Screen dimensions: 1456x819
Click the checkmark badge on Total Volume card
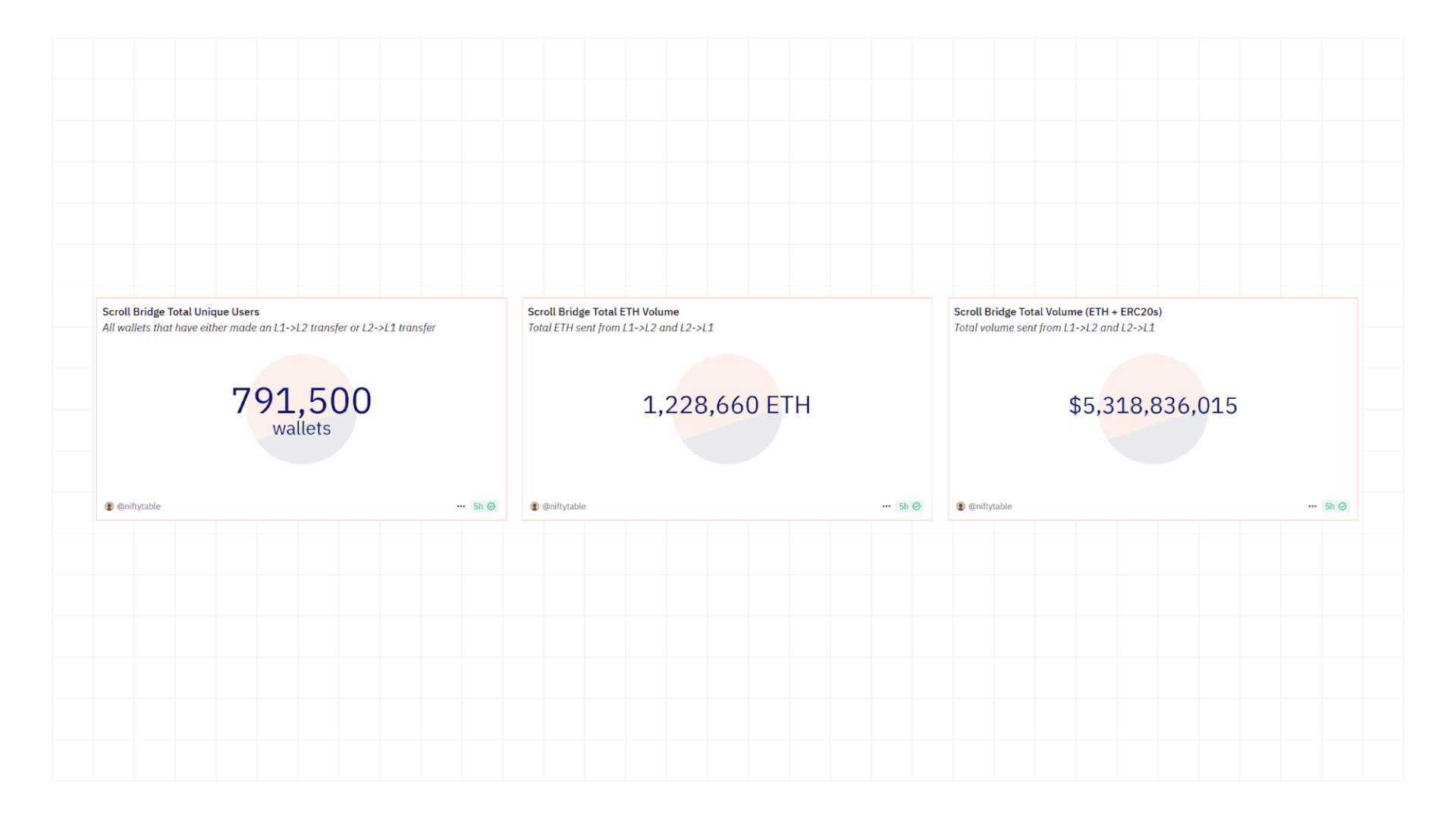pyautogui.click(x=1343, y=506)
